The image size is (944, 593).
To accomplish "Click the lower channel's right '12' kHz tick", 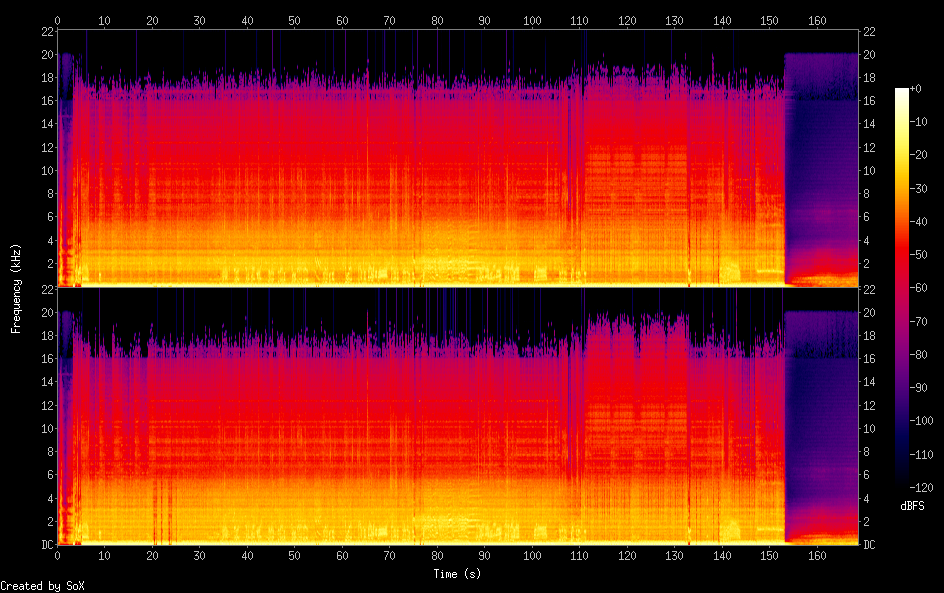I will coord(869,405).
